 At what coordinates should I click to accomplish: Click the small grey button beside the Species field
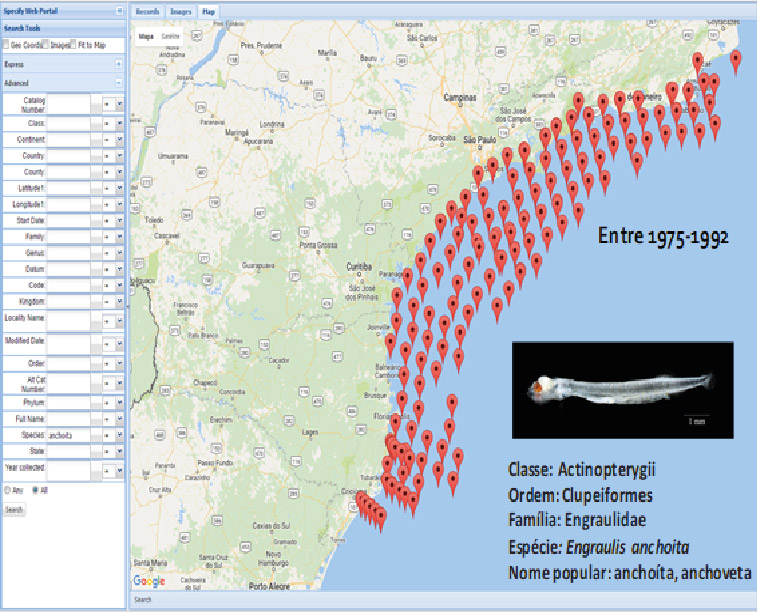96,435
